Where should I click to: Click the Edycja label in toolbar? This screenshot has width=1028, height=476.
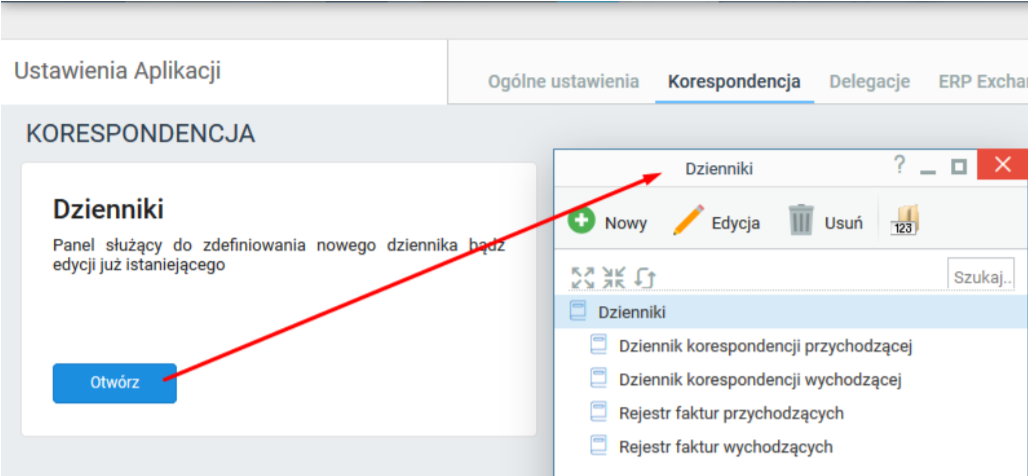(736, 223)
